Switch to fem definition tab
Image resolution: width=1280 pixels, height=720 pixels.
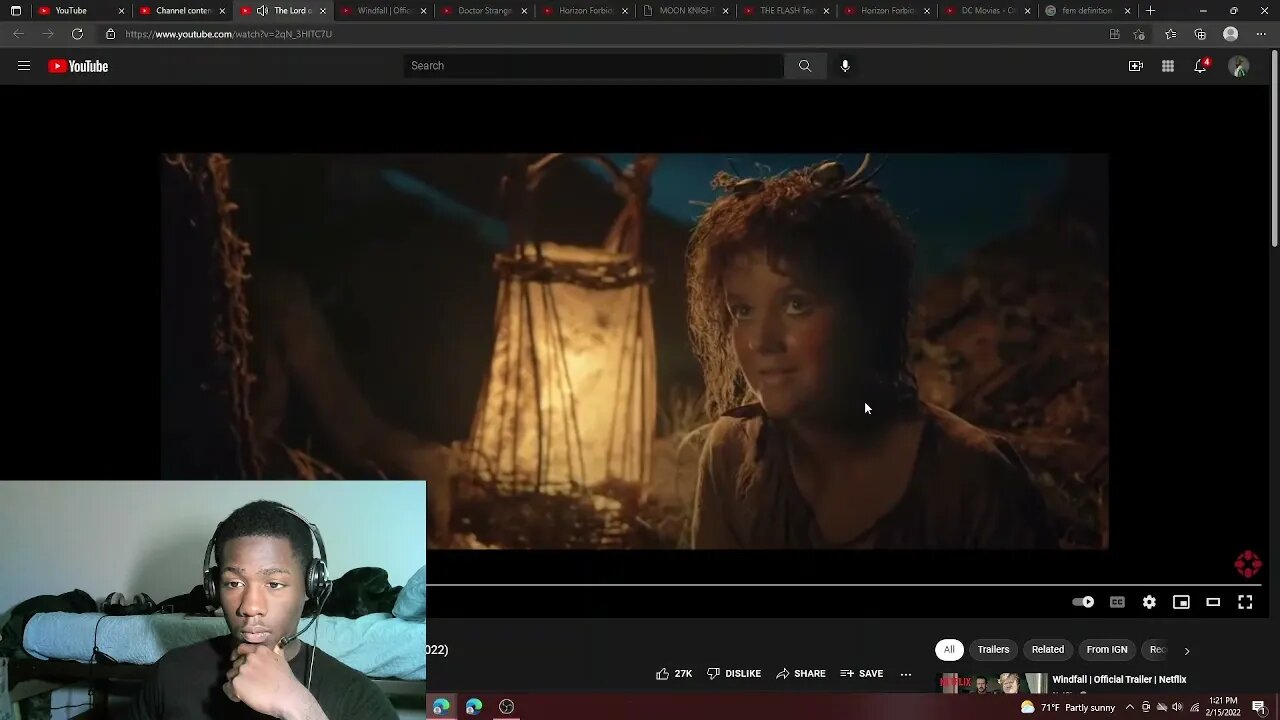click(1087, 11)
